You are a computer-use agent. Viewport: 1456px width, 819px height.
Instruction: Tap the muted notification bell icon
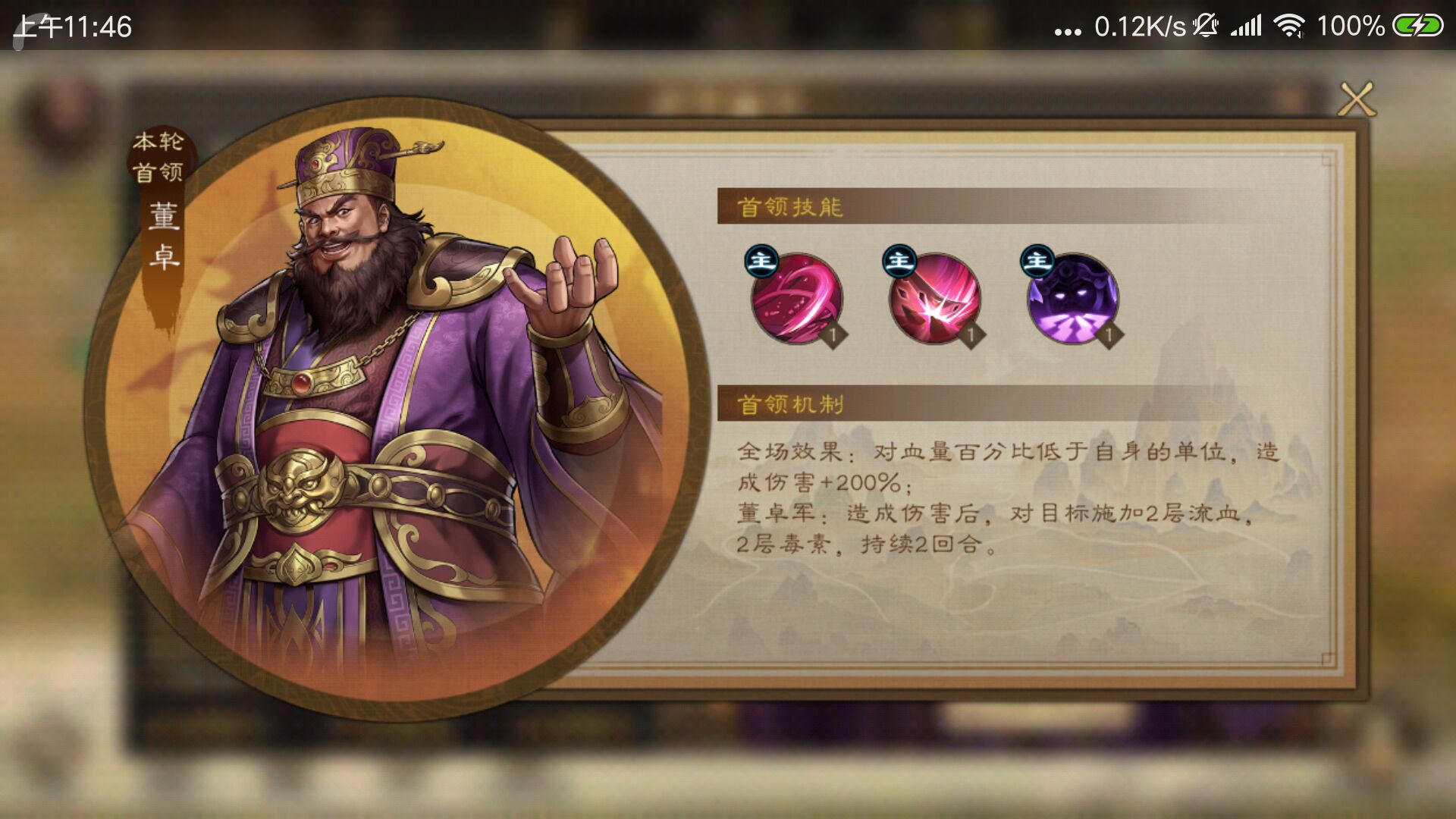[1205, 26]
